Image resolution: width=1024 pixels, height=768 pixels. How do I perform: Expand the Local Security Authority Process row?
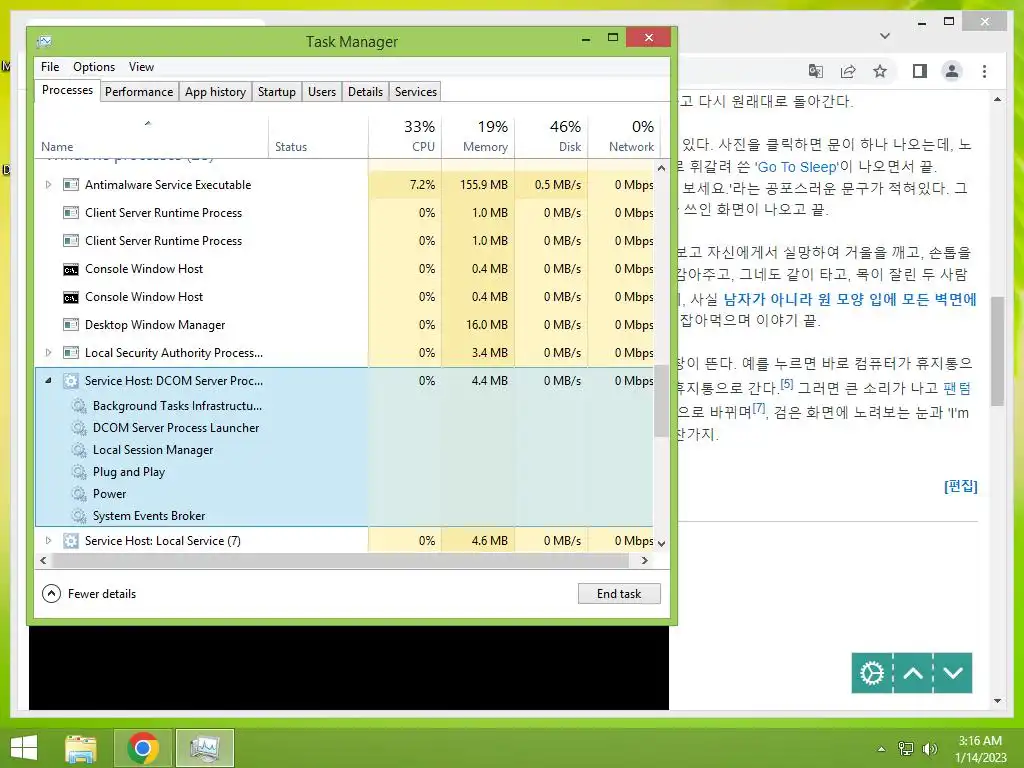48,353
